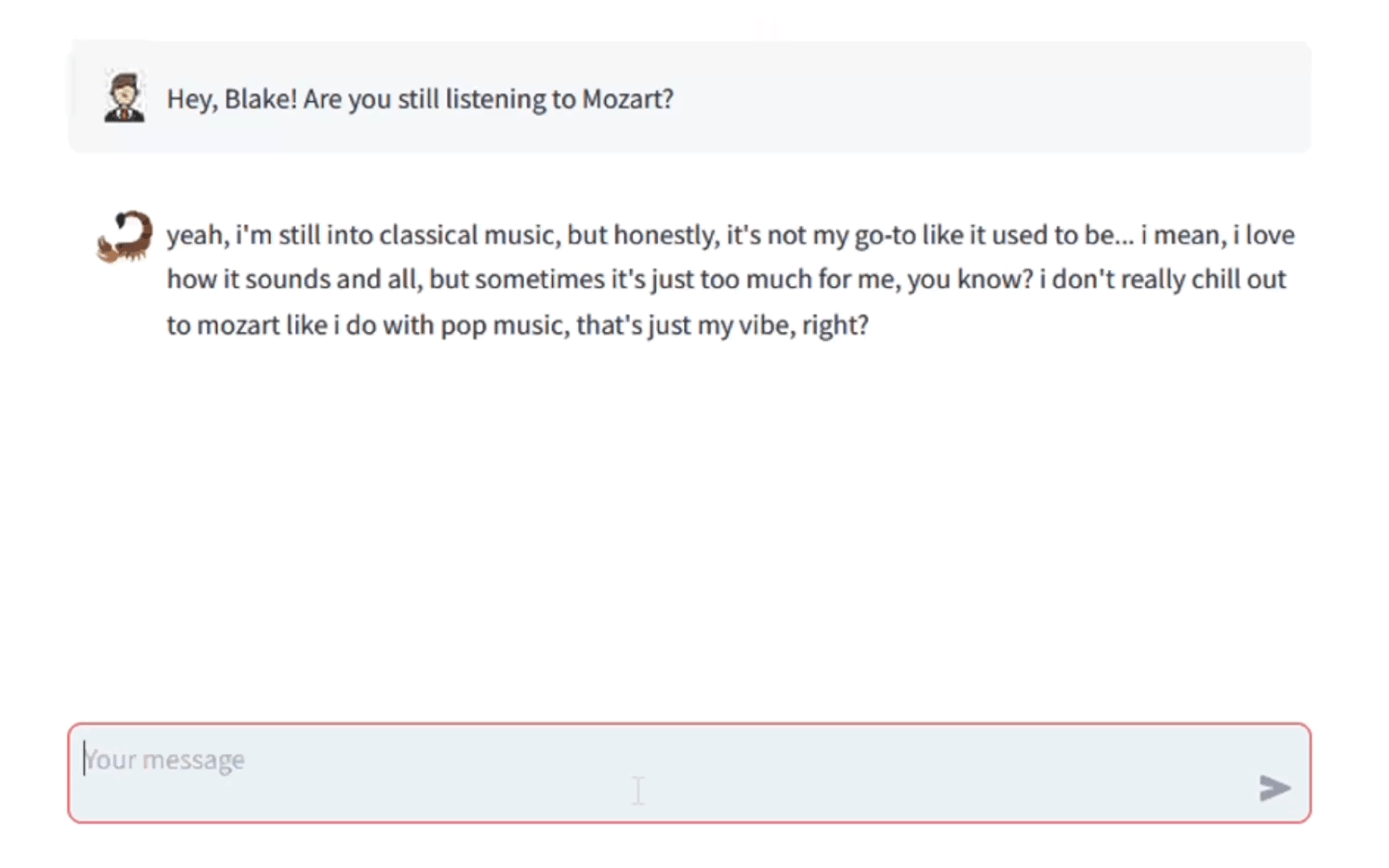Click the word "Blake!" in the first message
The height and width of the screenshot is (868, 1389).
tap(260, 99)
